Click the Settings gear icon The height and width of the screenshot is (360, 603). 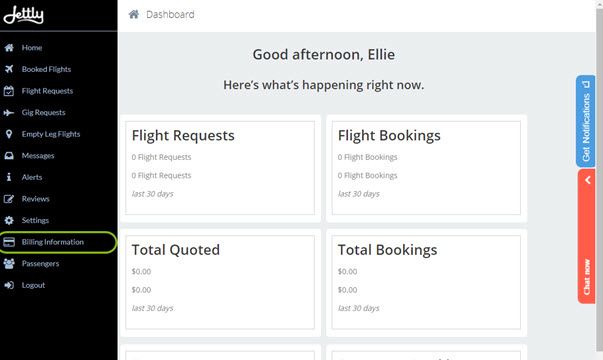point(9,220)
